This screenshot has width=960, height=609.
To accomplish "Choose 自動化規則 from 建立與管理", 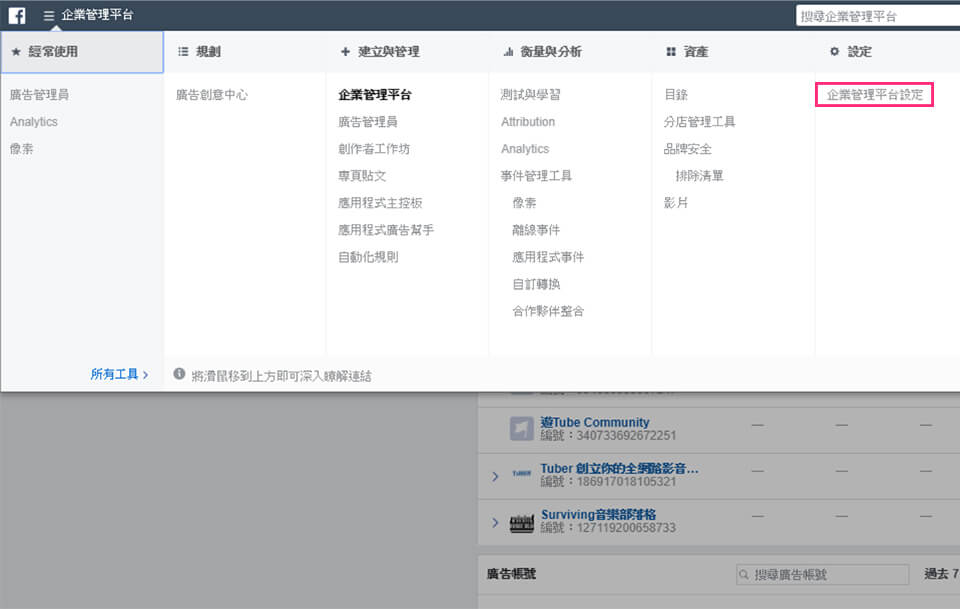I will point(368,257).
